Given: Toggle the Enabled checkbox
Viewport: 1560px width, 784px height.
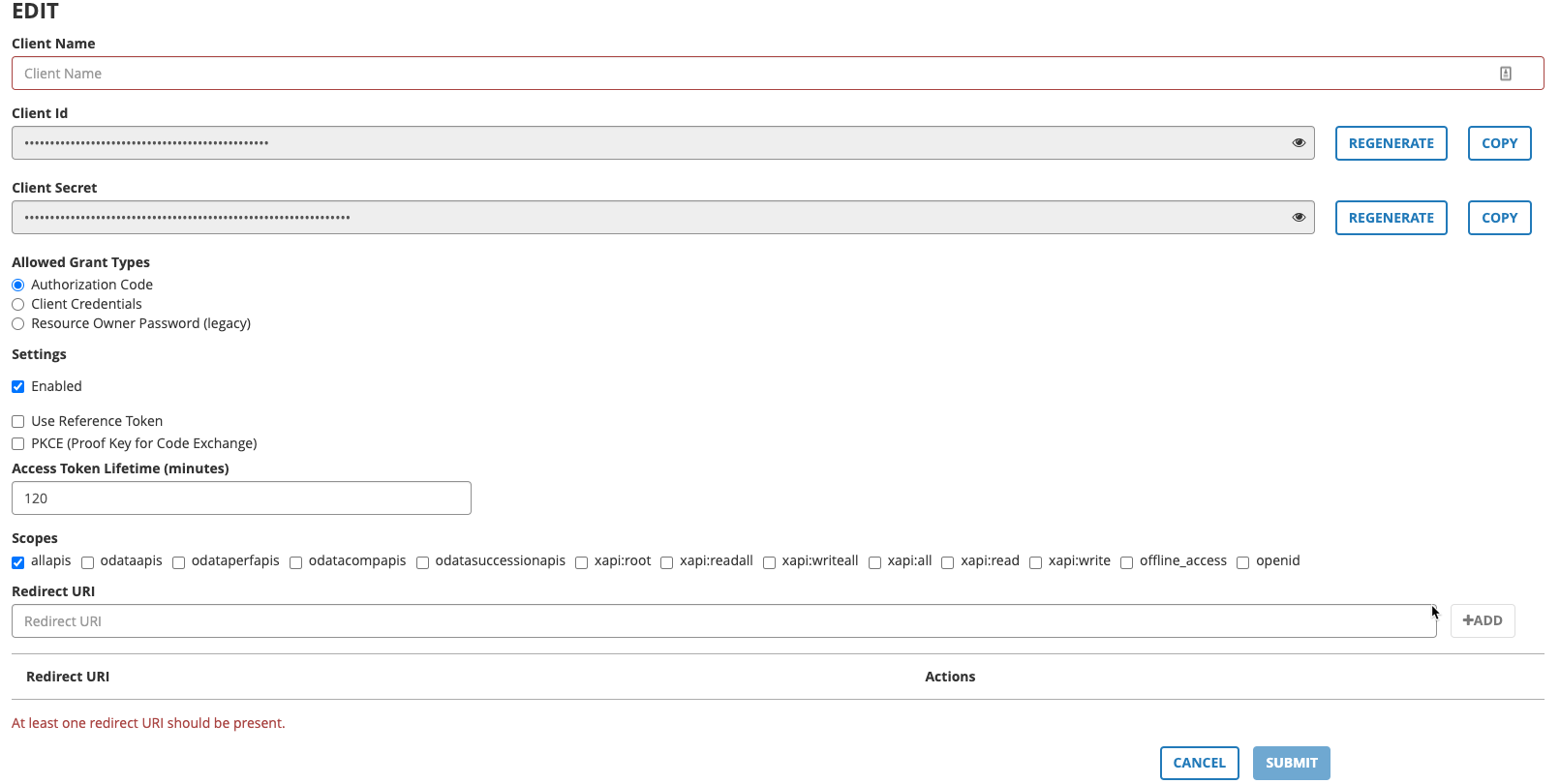Looking at the screenshot, I should 17,387.
